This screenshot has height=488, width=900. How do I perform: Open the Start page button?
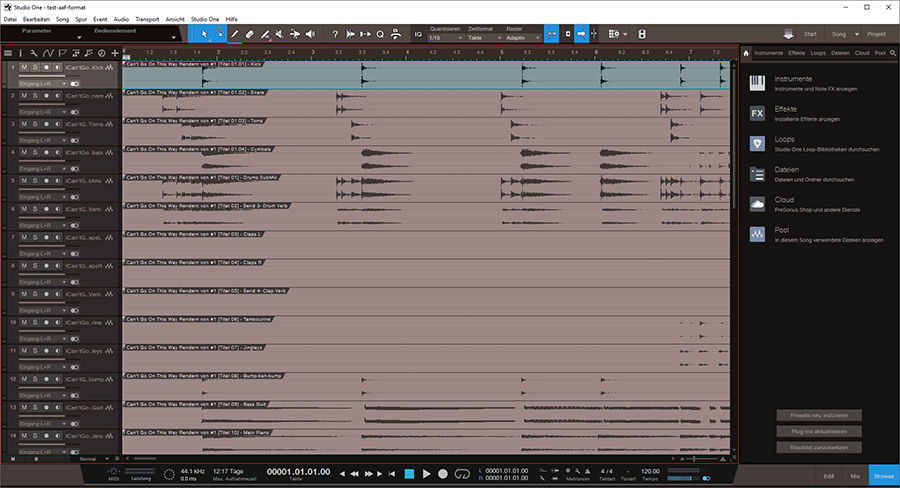pos(810,34)
